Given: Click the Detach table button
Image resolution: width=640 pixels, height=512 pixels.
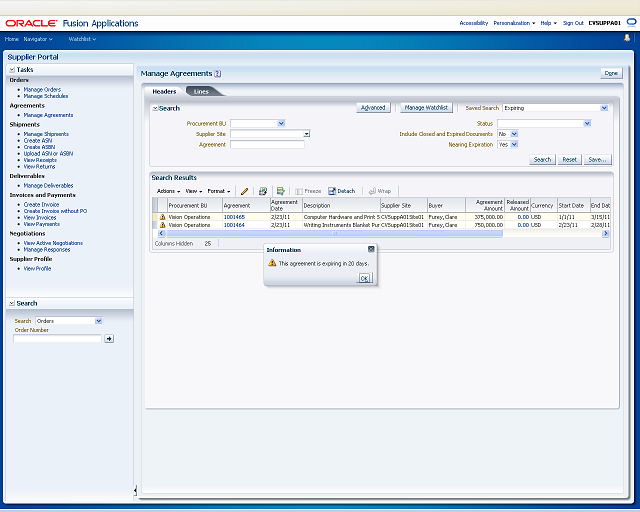Looking at the screenshot, I should (x=342, y=191).
